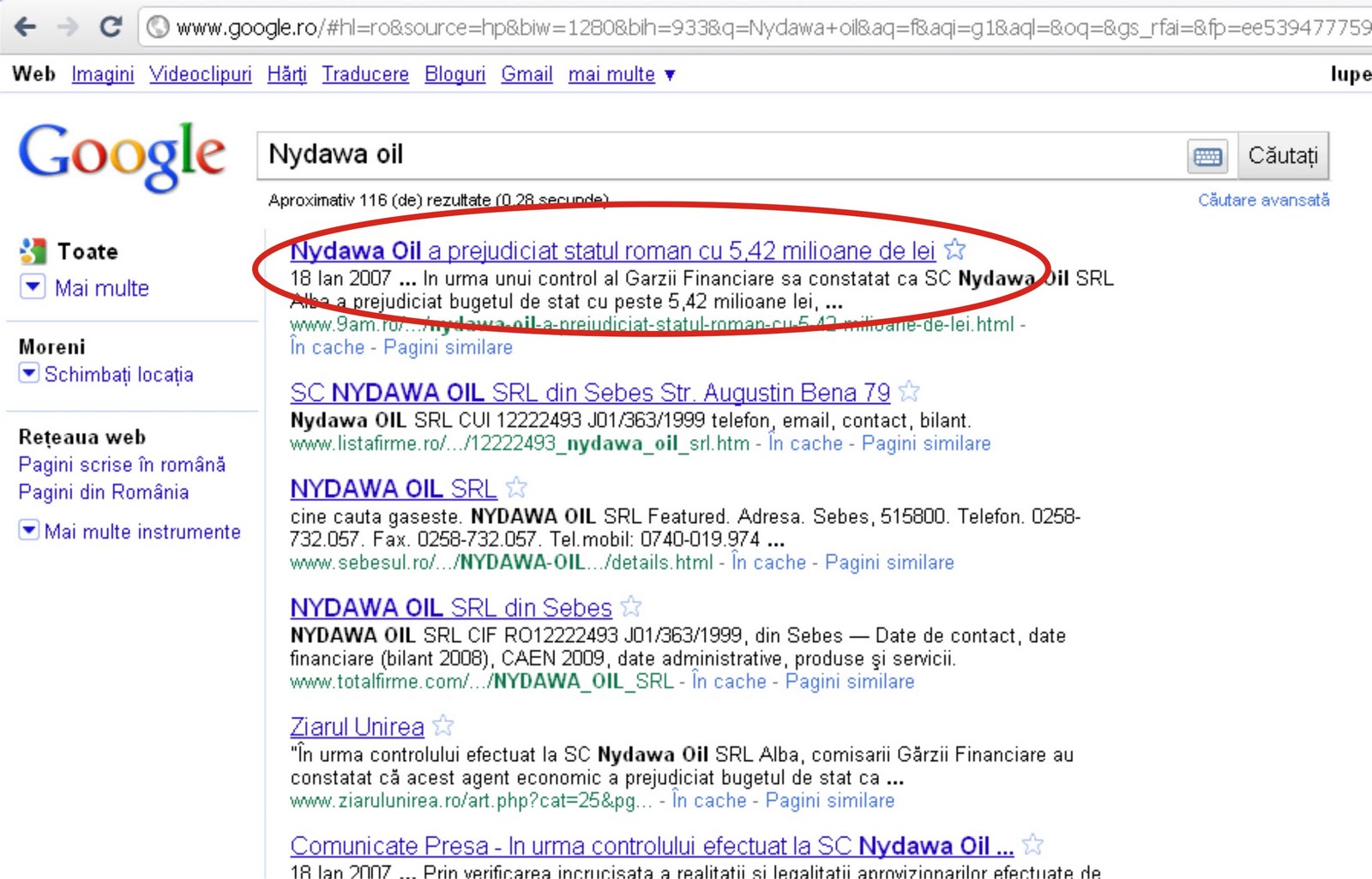Star the NYDAWA OIL SRL din Sebes result
The height and width of the screenshot is (879, 1372).
tap(631, 606)
